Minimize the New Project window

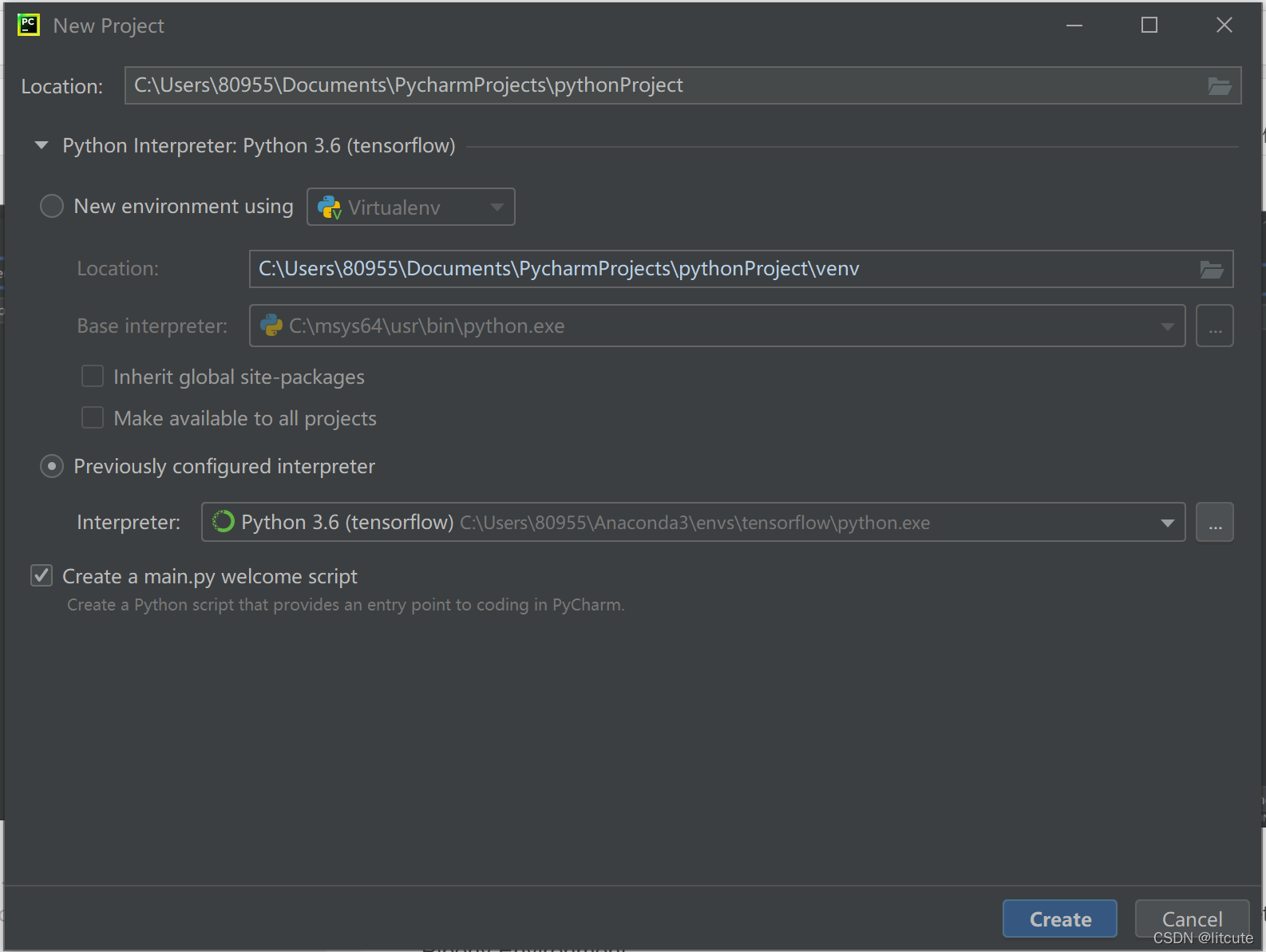(1074, 26)
